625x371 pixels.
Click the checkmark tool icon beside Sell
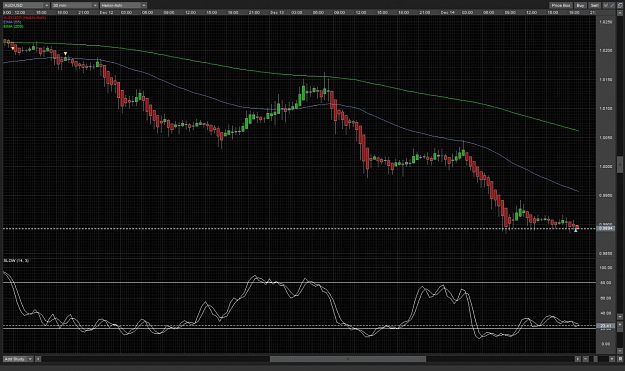pyautogui.click(x=606, y=5)
